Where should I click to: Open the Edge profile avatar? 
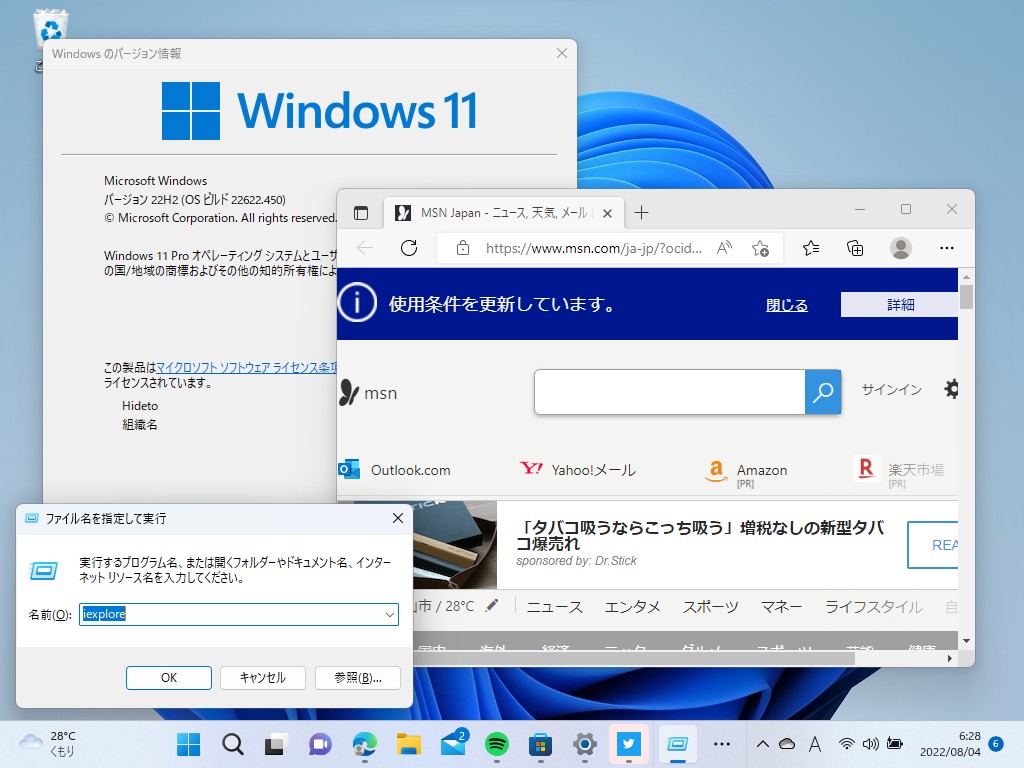click(x=901, y=248)
